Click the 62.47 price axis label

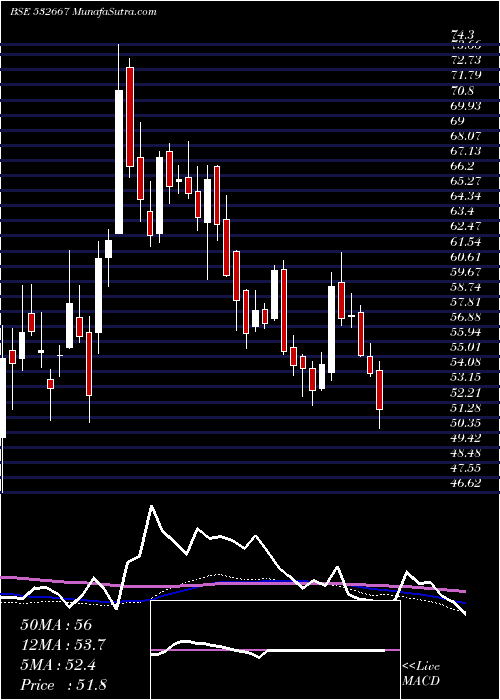pos(466,226)
